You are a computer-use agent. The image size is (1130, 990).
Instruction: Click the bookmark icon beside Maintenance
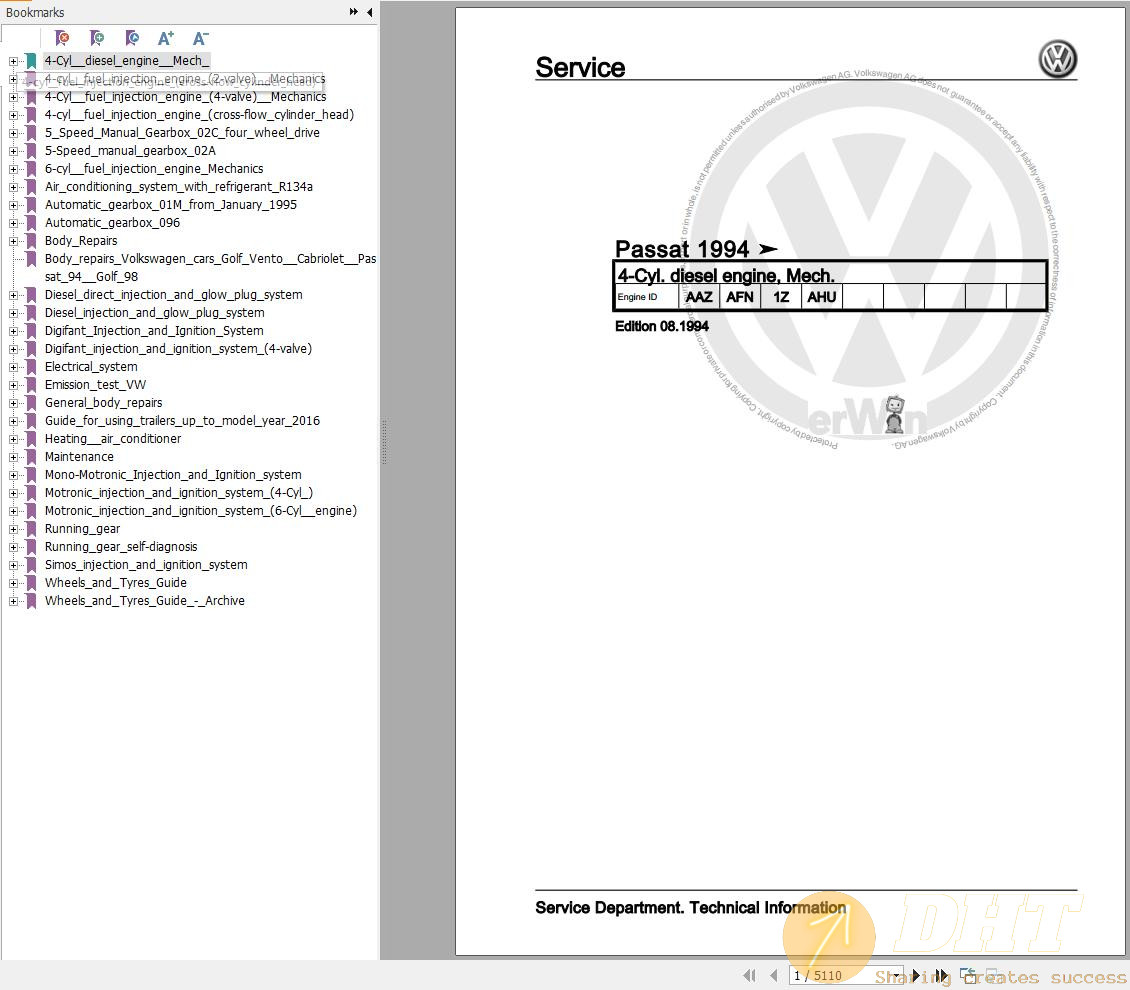coord(31,457)
